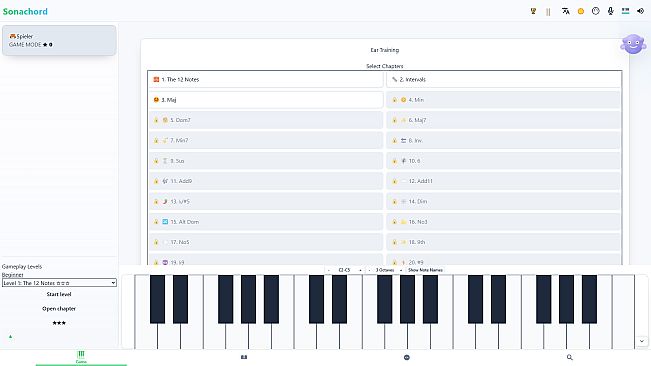This screenshot has height=366, width=651.
Task: Toggle Show Note Names
Action: click(x=425, y=270)
